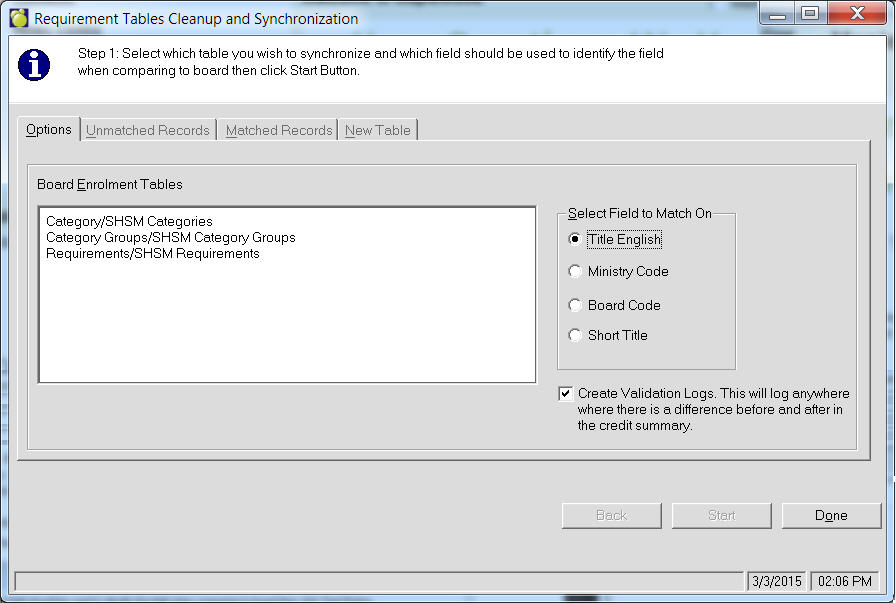Screen dimensions: 896x603
Task: Select the Board Code radio option
Action: point(575,306)
